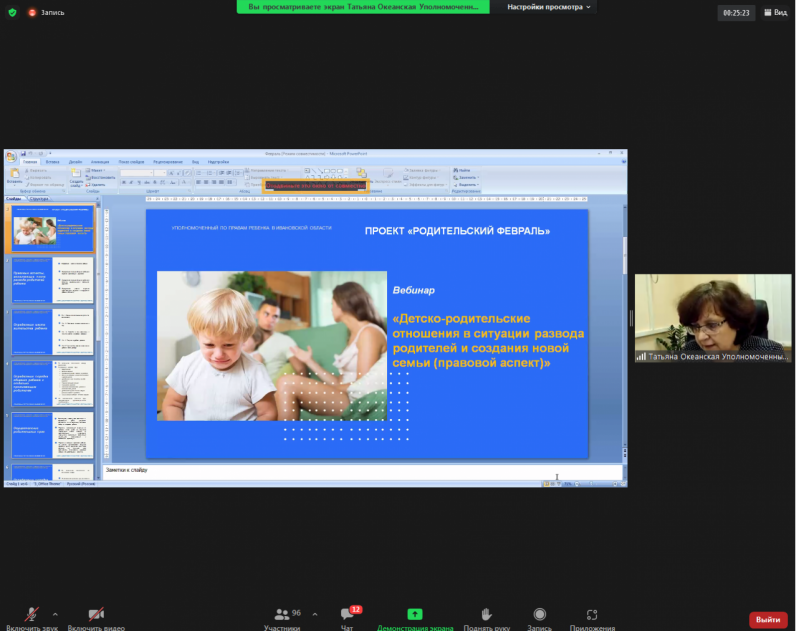Open the Настройки просмотра dropdown
Viewport: 799px width, 631px height.
pyautogui.click(x=549, y=7)
